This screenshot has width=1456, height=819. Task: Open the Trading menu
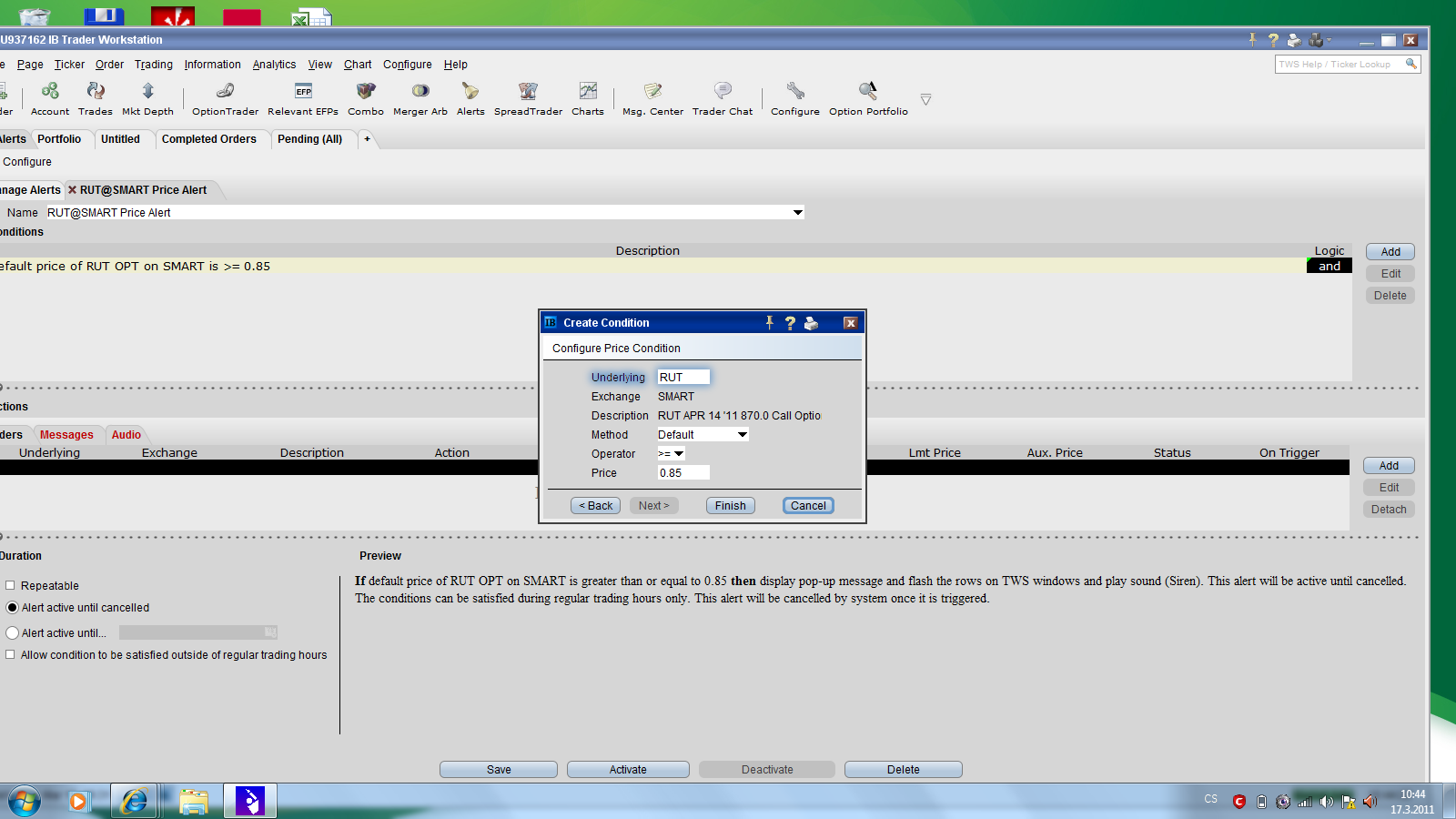[x=154, y=65]
